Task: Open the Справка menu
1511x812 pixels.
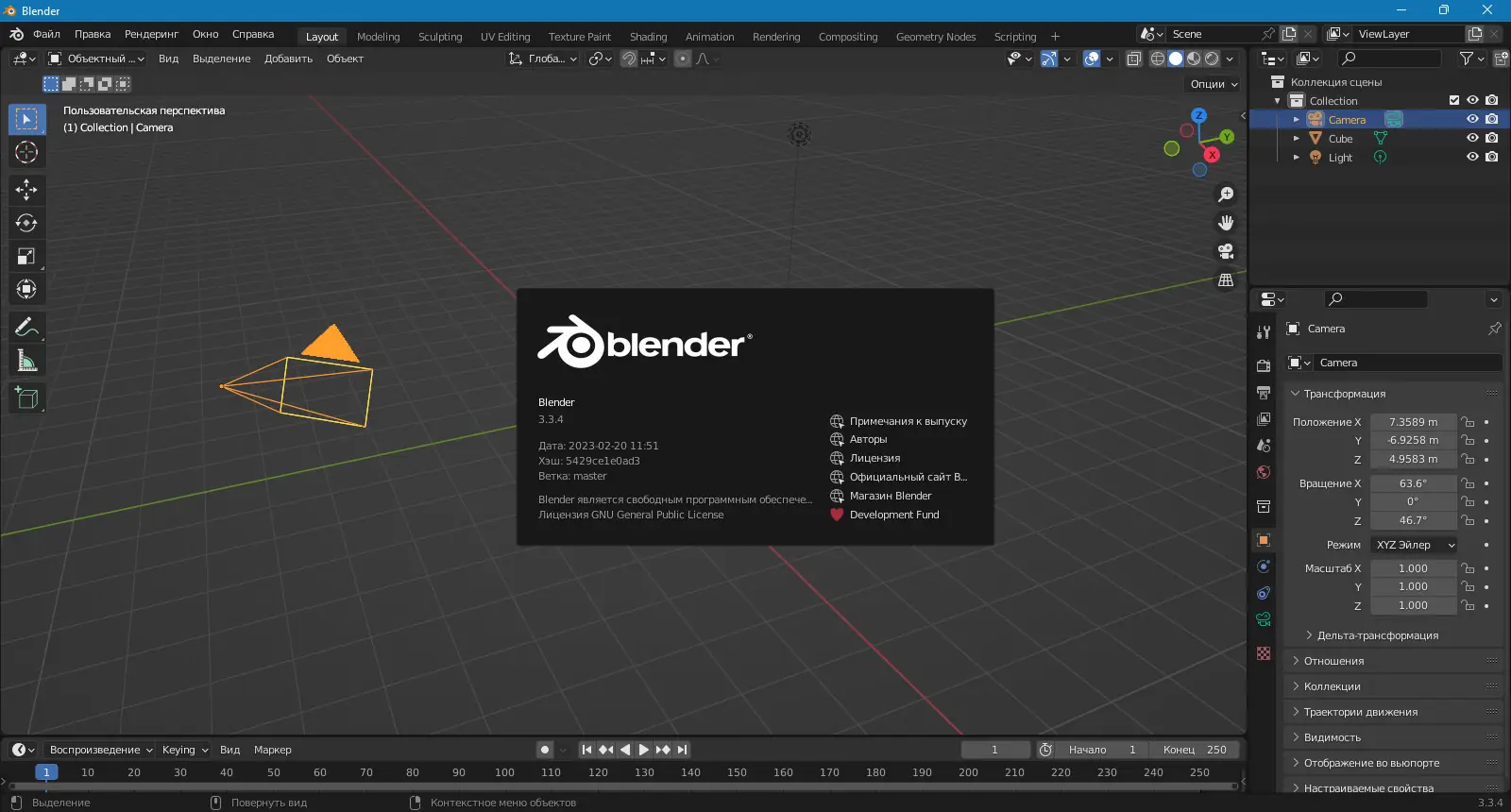Action: click(253, 34)
